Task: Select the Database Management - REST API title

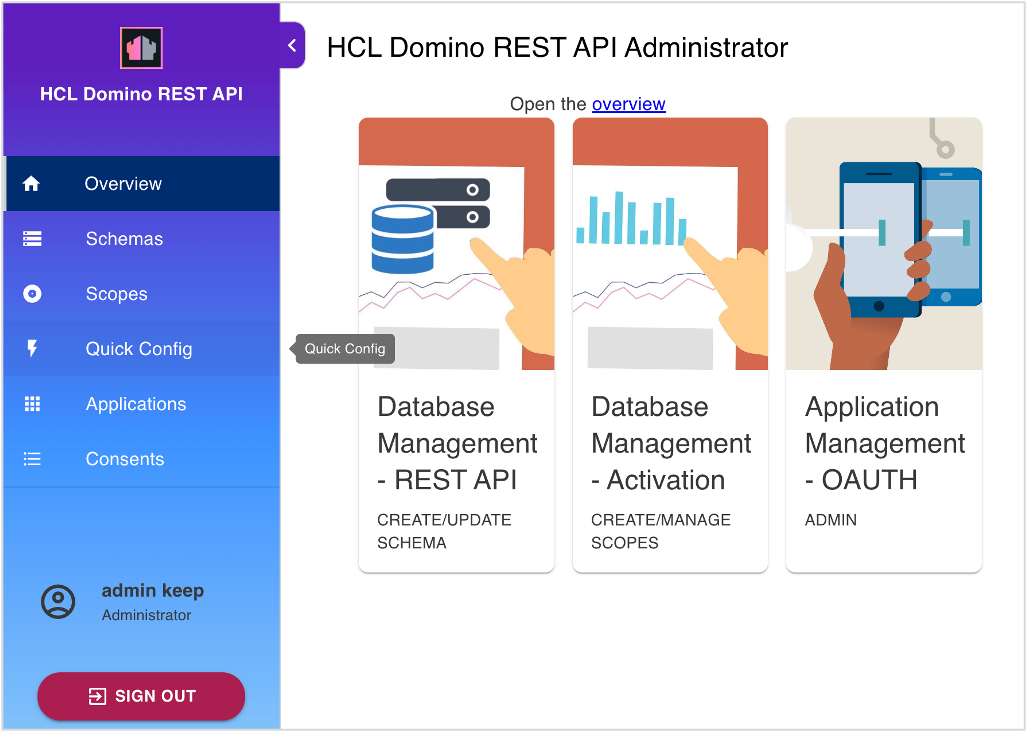Action: [457, 444]
